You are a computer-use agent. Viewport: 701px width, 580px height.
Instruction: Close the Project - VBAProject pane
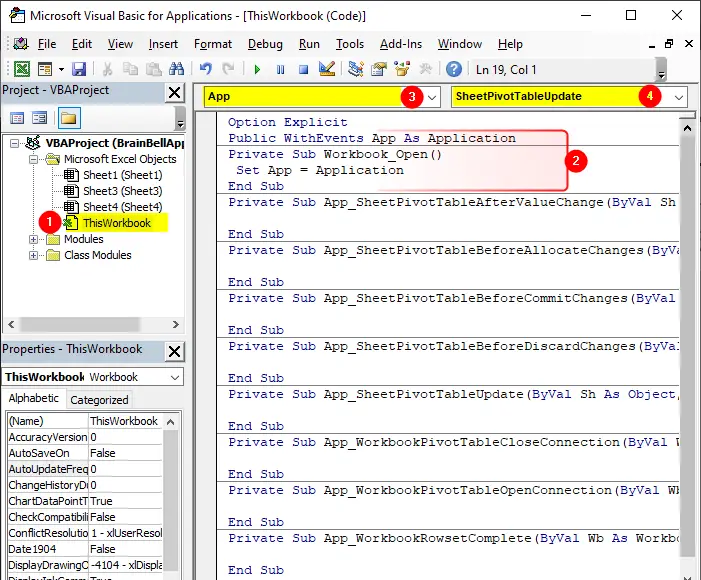tap(174, 93)
